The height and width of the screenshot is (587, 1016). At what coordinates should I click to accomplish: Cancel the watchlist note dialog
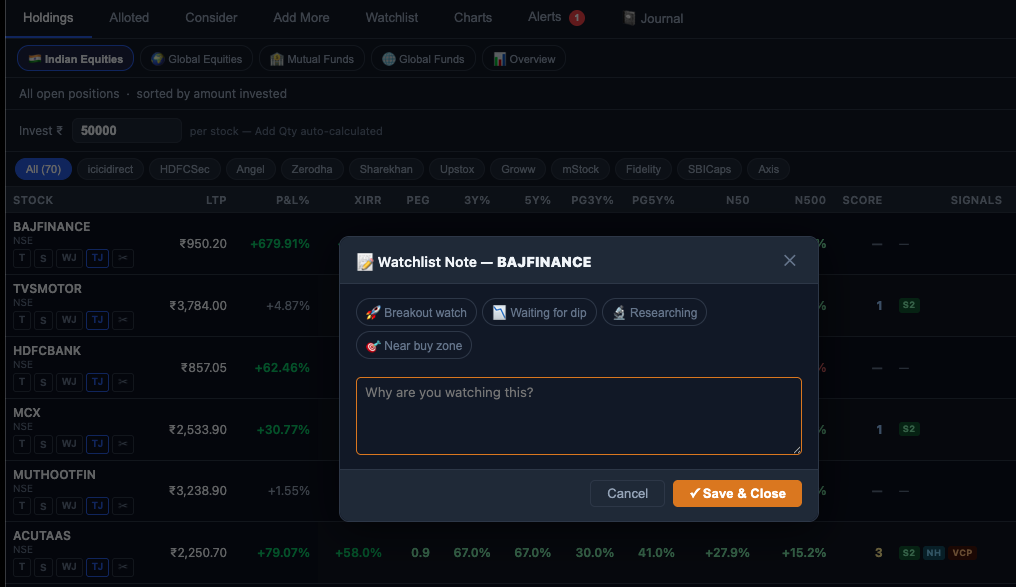[x=626, y=493]
